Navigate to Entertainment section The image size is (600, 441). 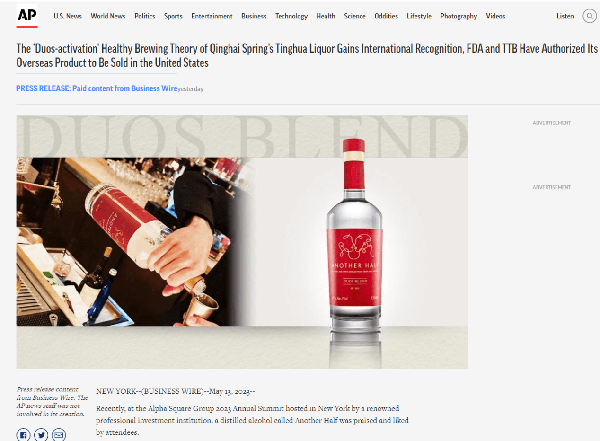point(212,16)
